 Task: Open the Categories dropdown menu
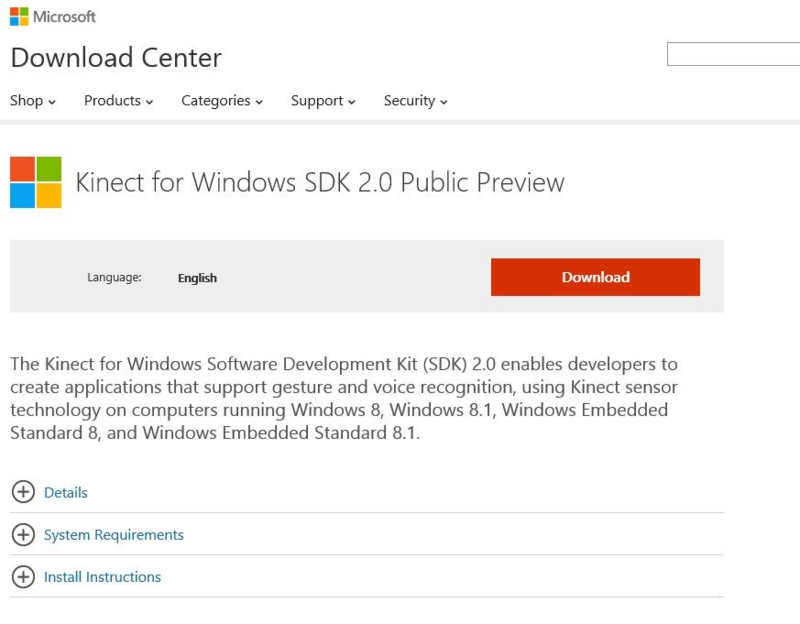click(215, 101)
